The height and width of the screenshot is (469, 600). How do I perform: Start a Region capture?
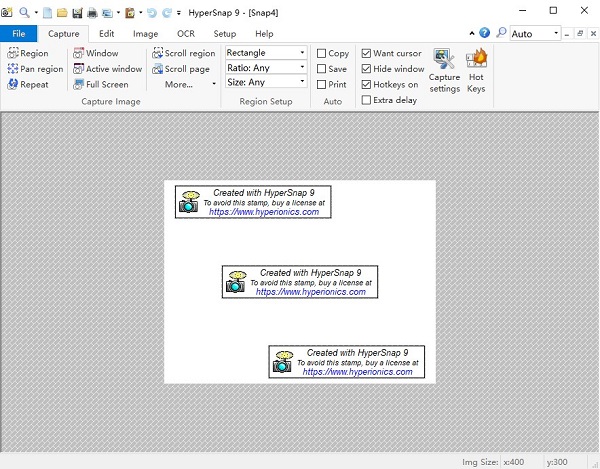[x=28, y=53]
